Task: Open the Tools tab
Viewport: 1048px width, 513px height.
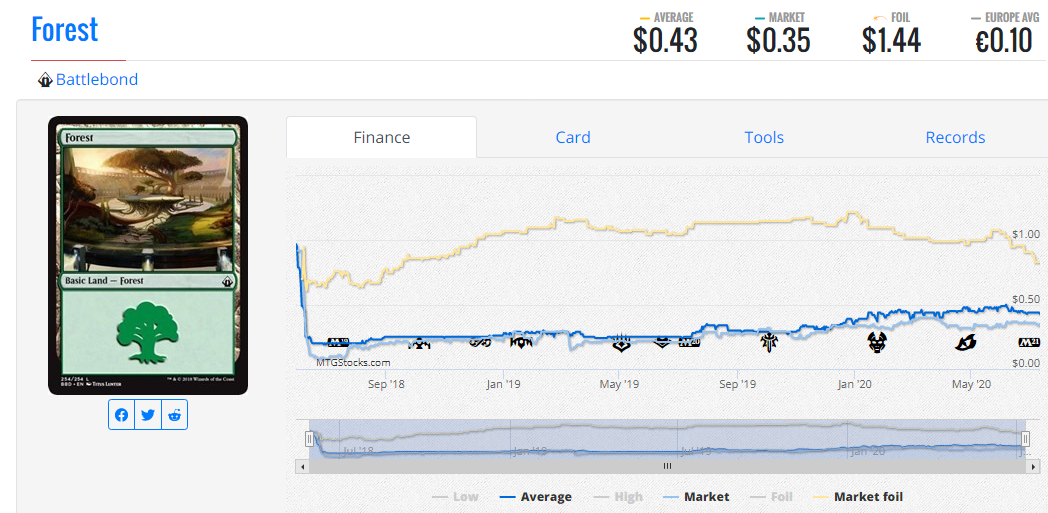Action: point(764,138)
